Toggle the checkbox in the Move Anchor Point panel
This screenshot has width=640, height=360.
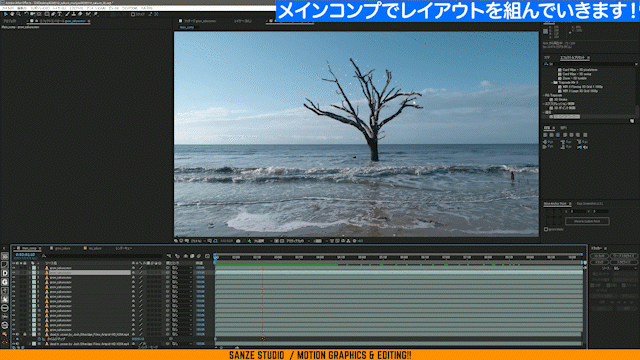pyautogui.click(x=546, y=229)
